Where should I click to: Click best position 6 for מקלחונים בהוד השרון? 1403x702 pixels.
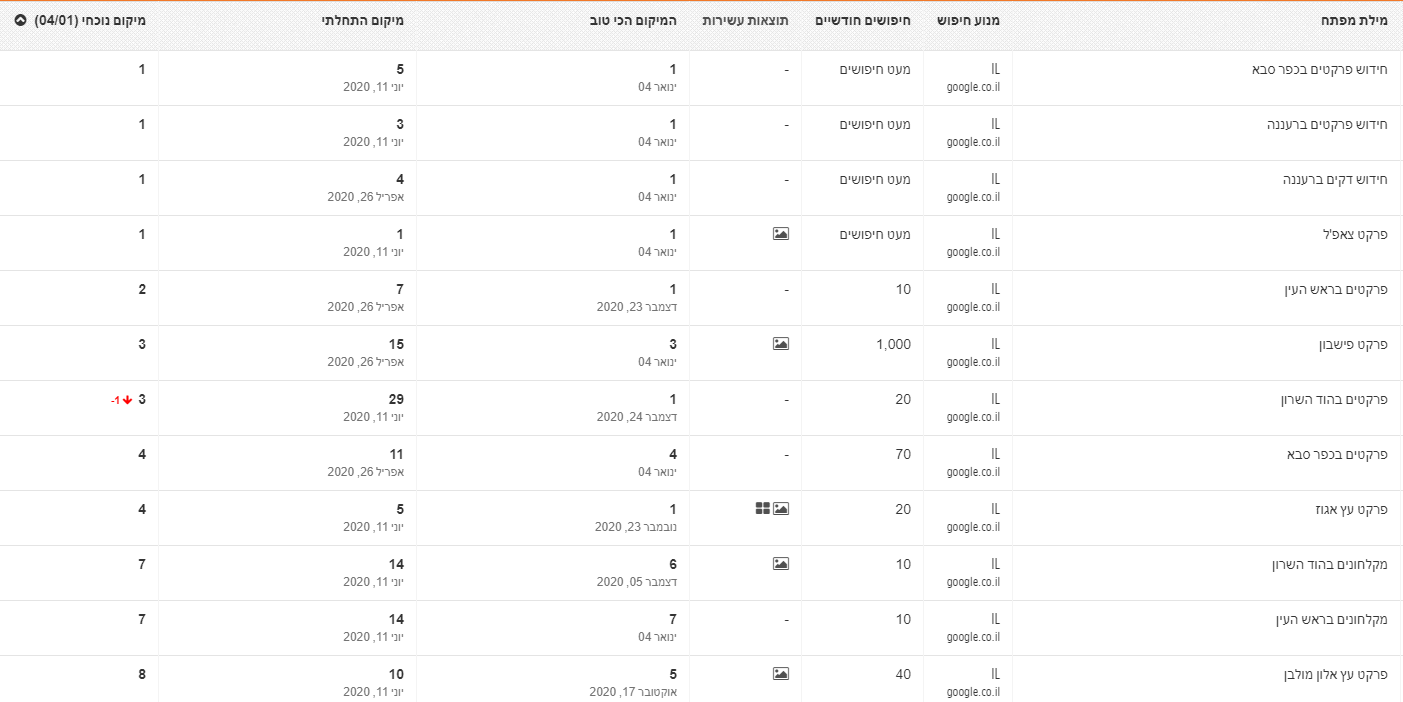[x=673, y=565]
